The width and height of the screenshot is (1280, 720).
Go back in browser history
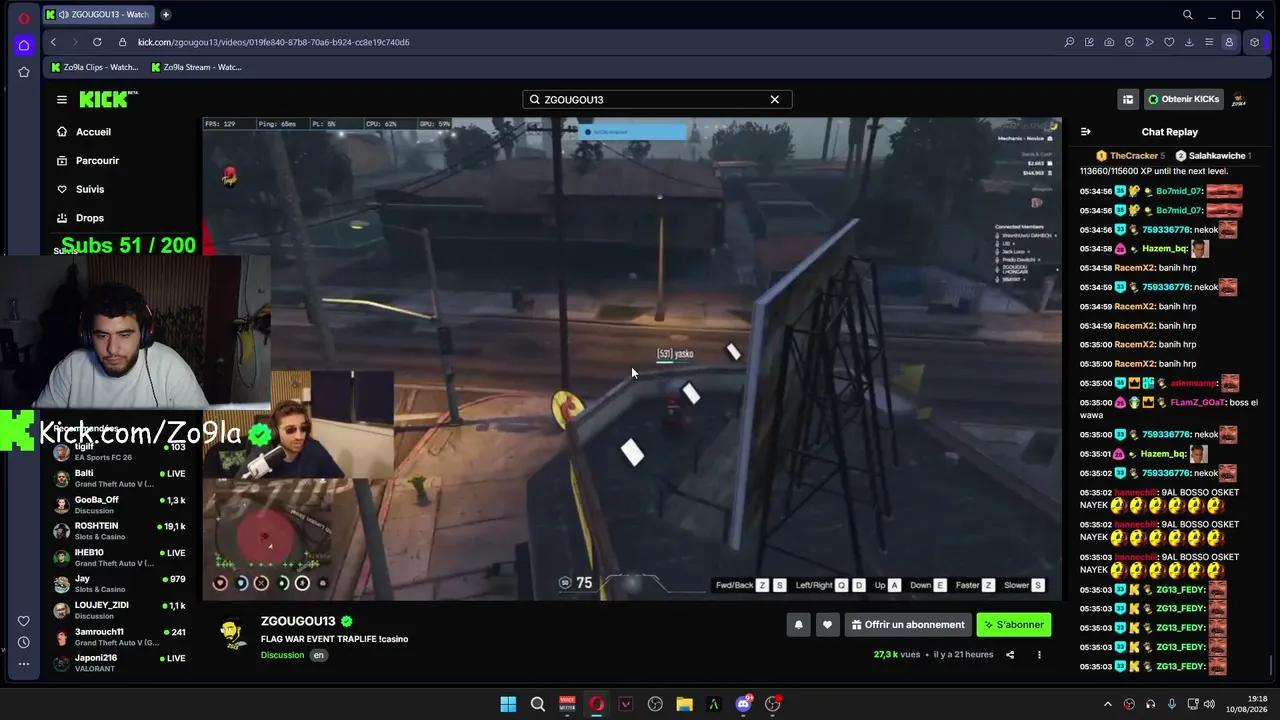pos(53,42)
